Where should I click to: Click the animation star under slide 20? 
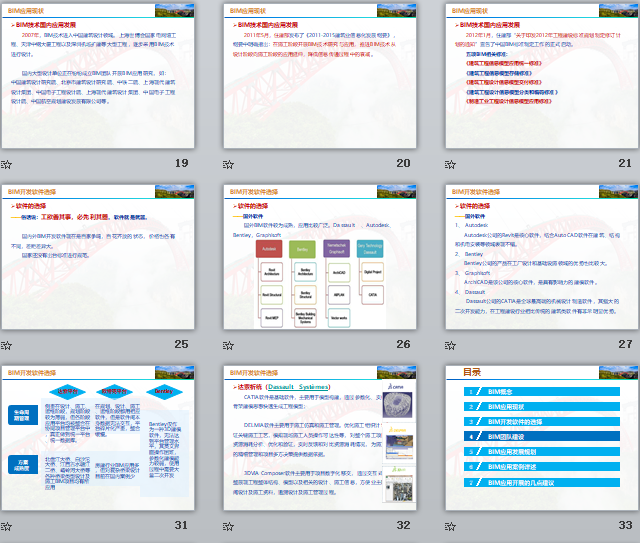229,164
